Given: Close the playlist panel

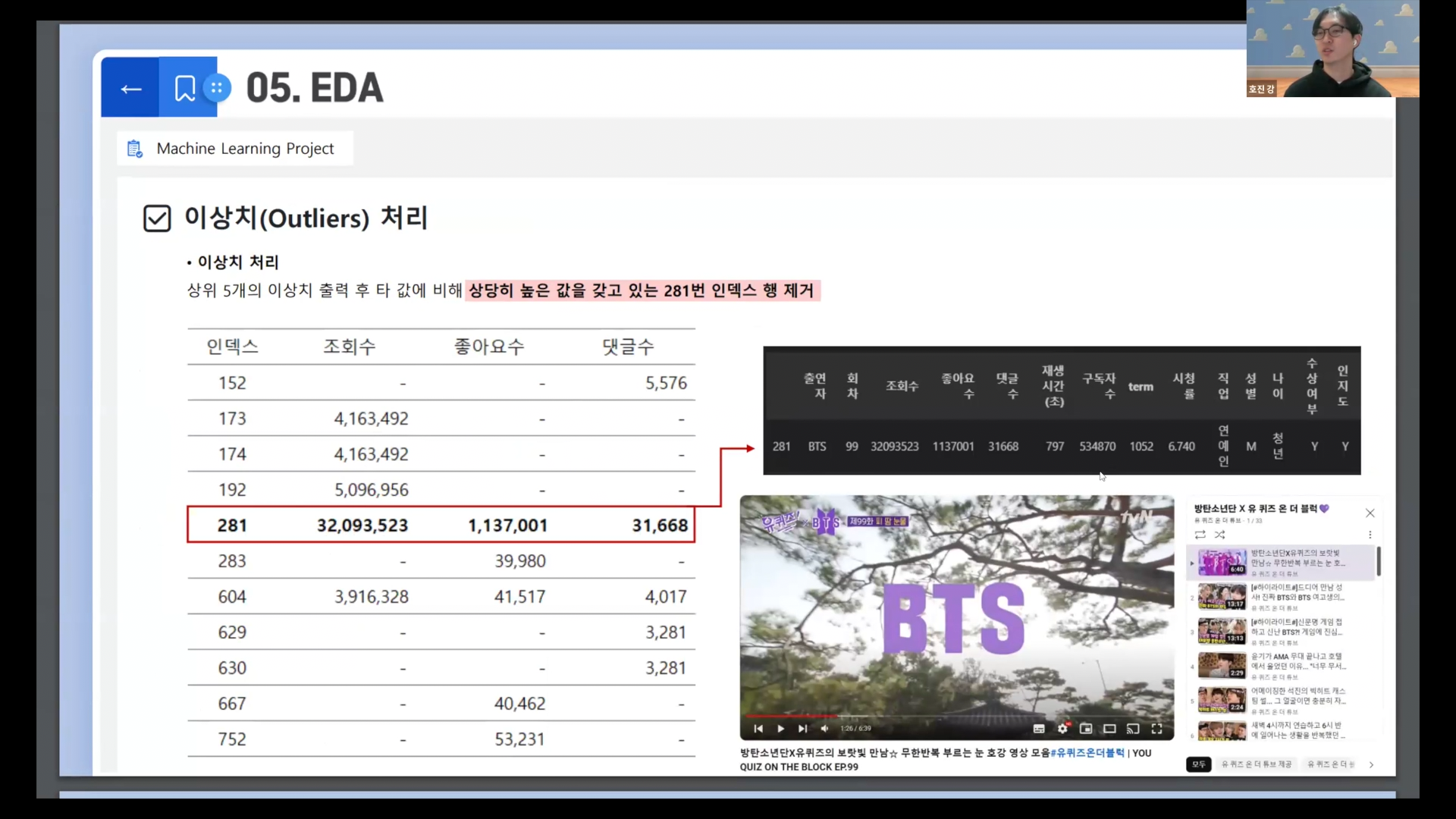Looking at the screenshot, I should click(x=1370, y=513).
